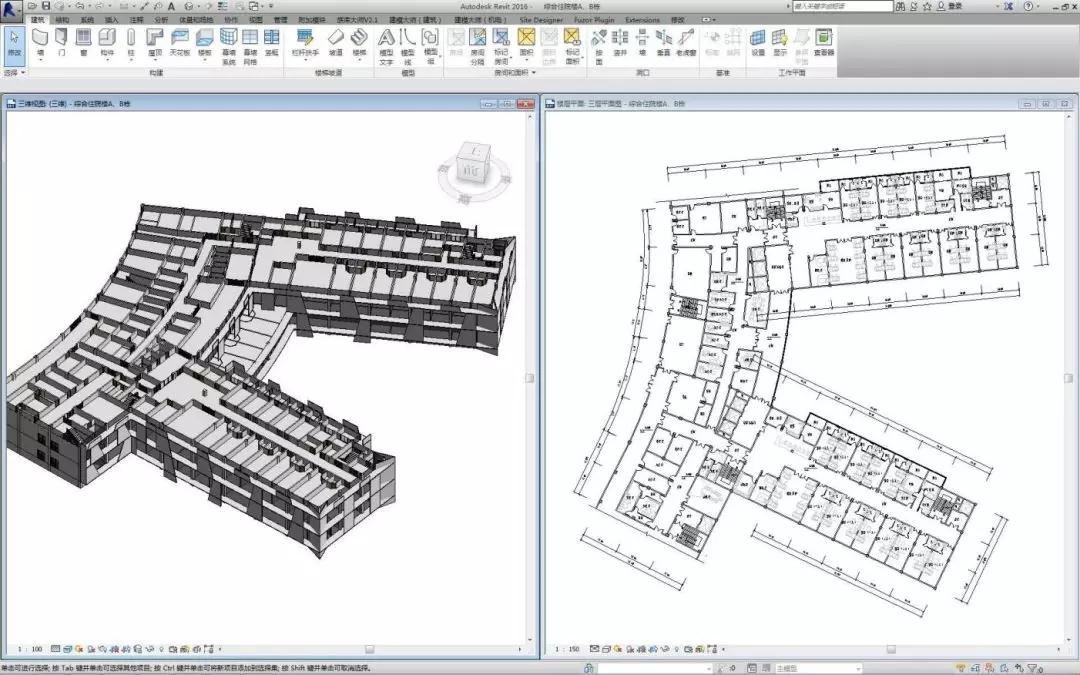
Task: Open the work plane Viewer (查看器)
Action: click(x=824, y=41)
